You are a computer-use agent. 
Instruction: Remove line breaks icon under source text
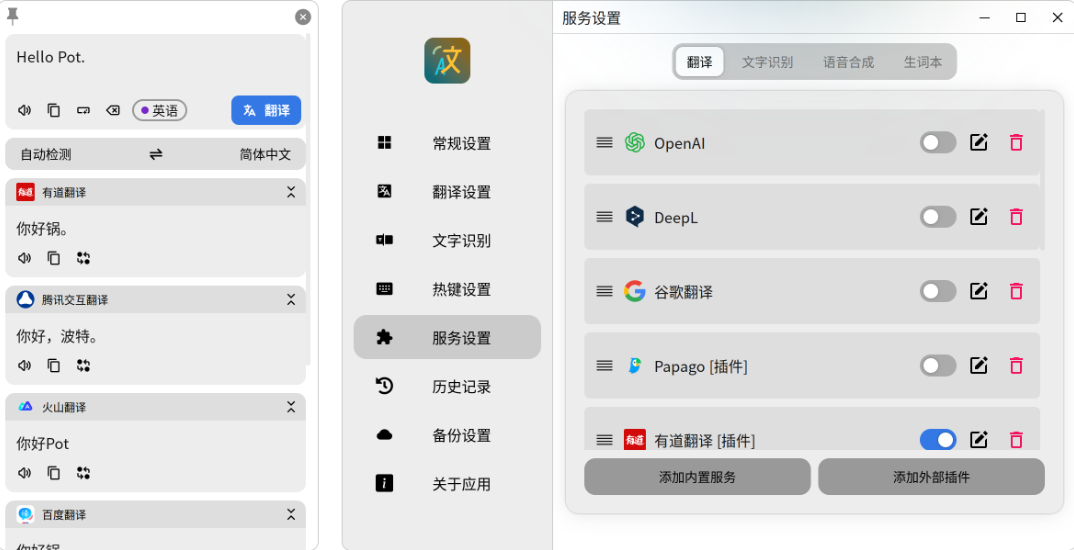(84, 110)
